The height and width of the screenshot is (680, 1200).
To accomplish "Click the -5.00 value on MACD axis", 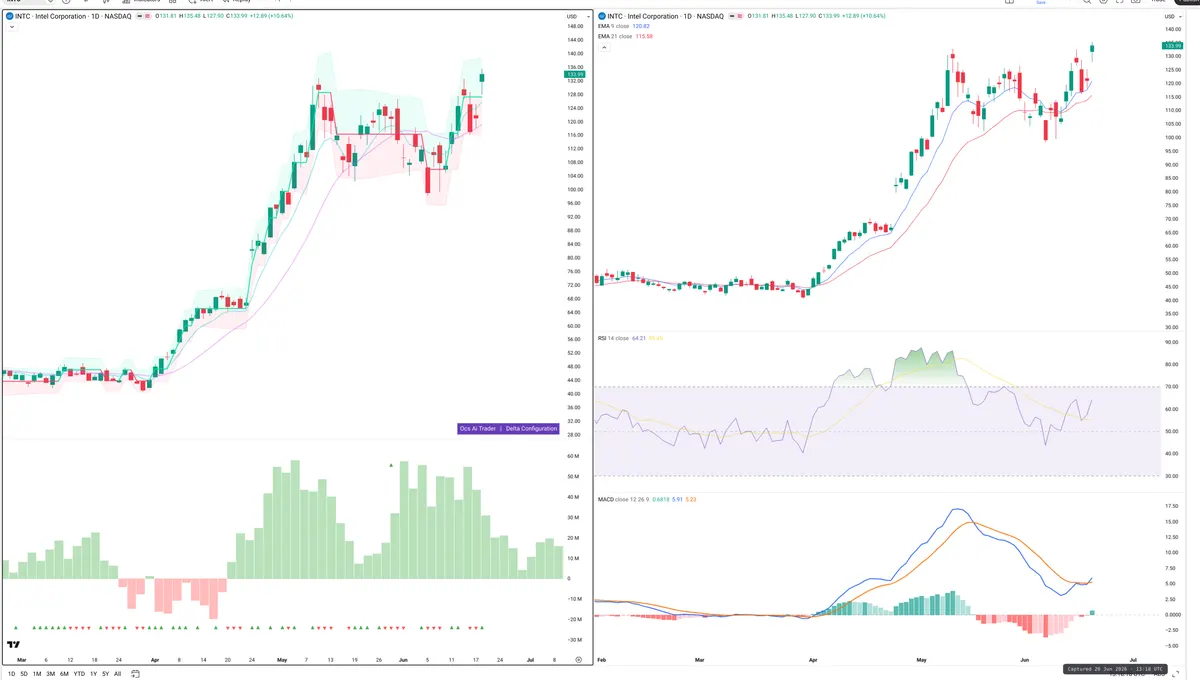I will point(1171,646).
